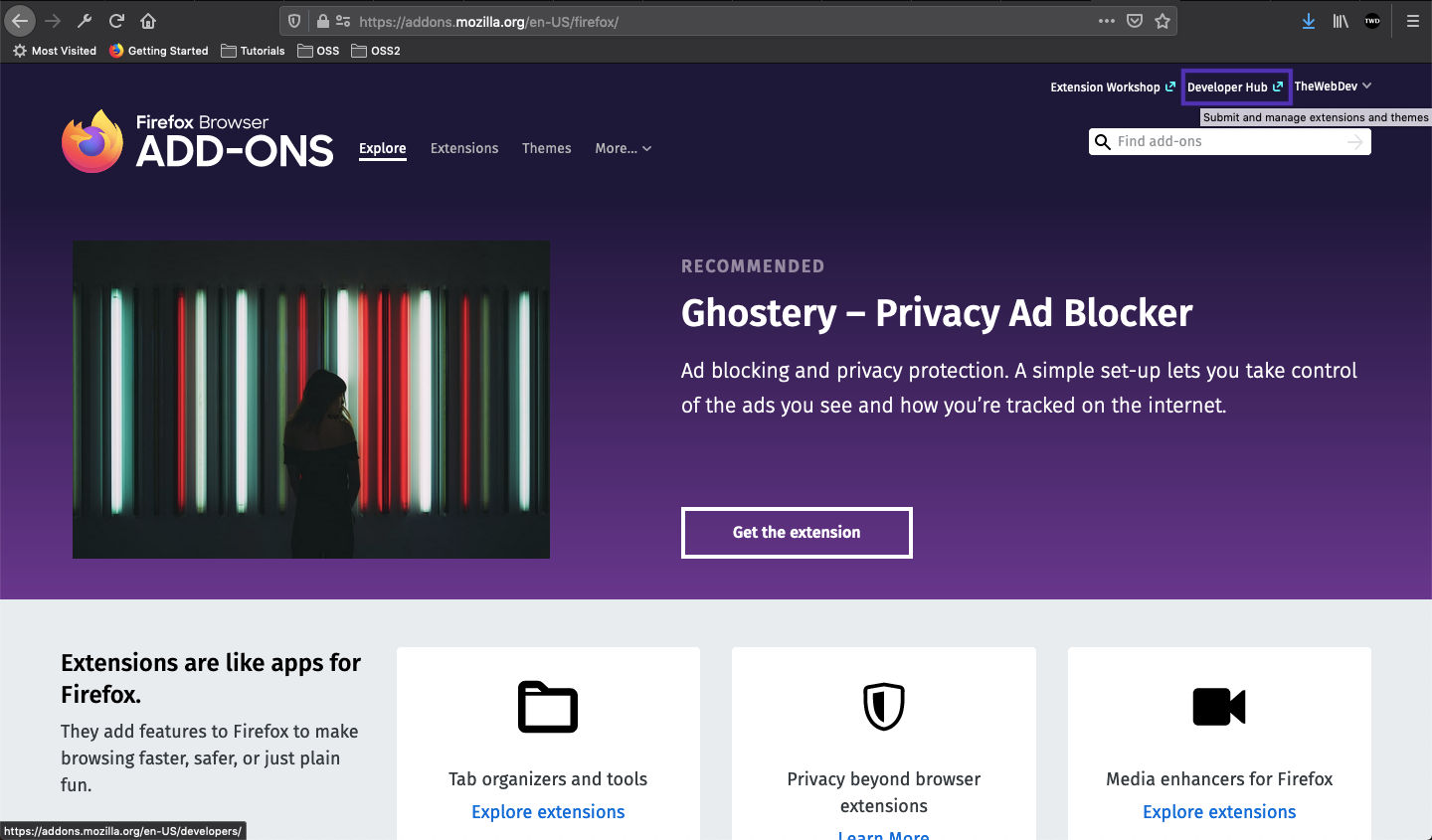
Task: Go to the browser home icon
Action: [148, 21]
